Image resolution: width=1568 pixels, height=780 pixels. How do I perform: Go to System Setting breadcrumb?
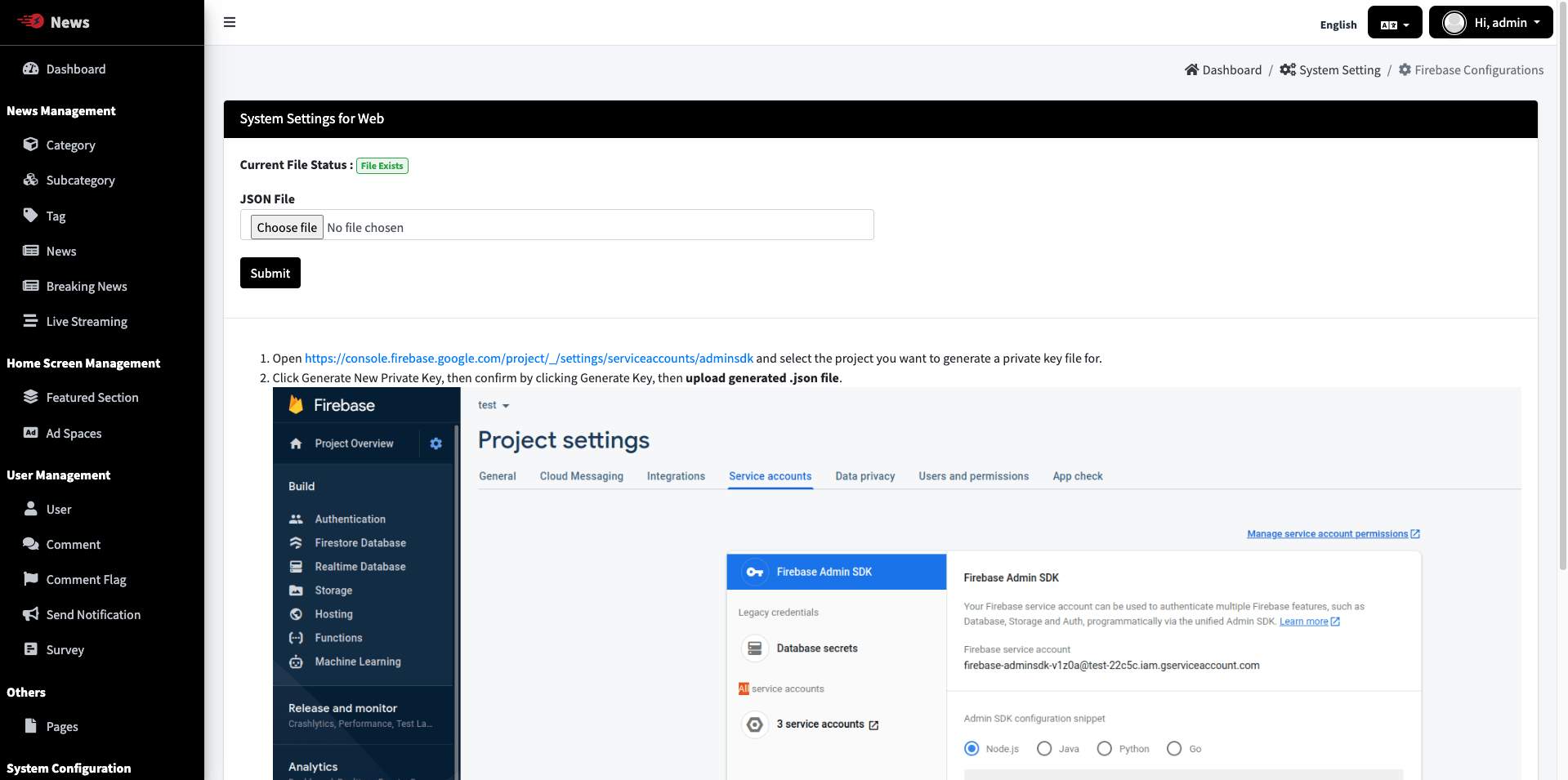(1339, 70)
